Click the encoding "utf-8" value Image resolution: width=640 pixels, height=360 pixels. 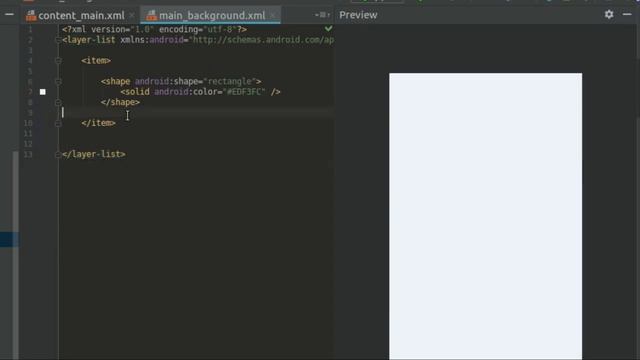click(220, 29)
